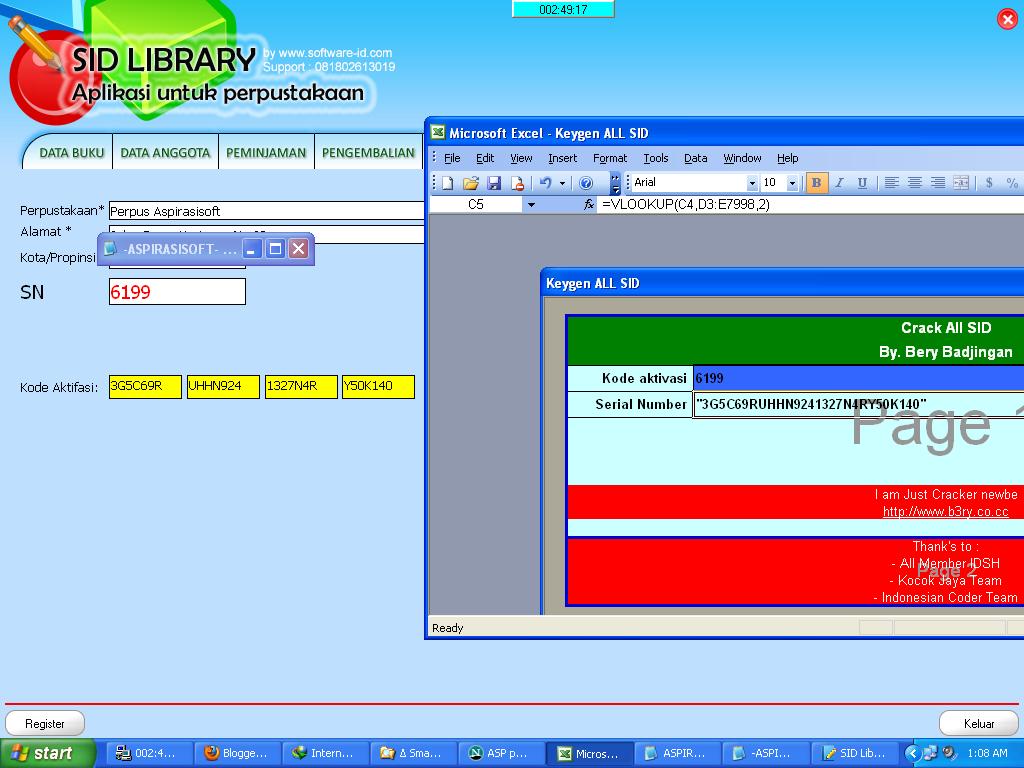This screenshot has height=768, width=1024.
Task: Switch to 002:4... timer taskbar item
Action: [x=150, y=753]
